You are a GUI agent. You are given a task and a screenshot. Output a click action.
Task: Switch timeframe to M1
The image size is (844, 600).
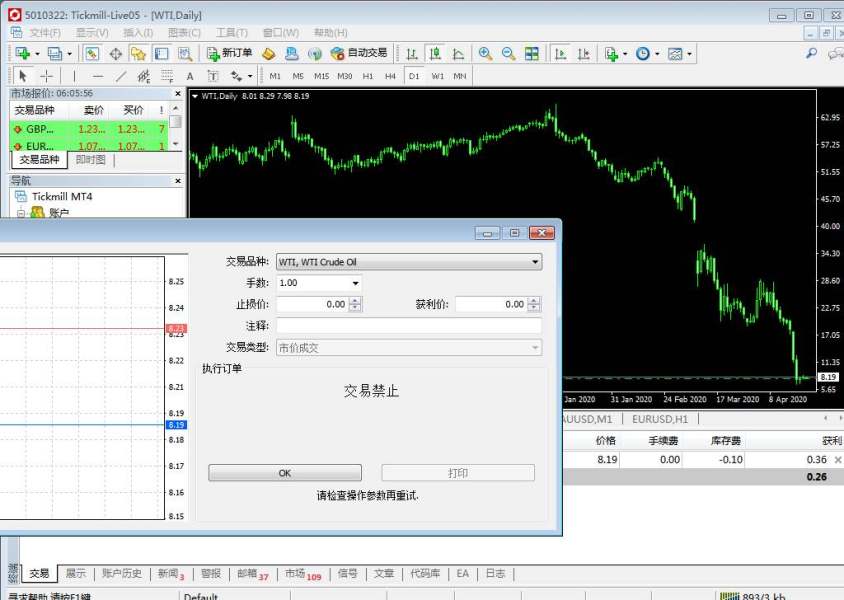click(275, 76)
